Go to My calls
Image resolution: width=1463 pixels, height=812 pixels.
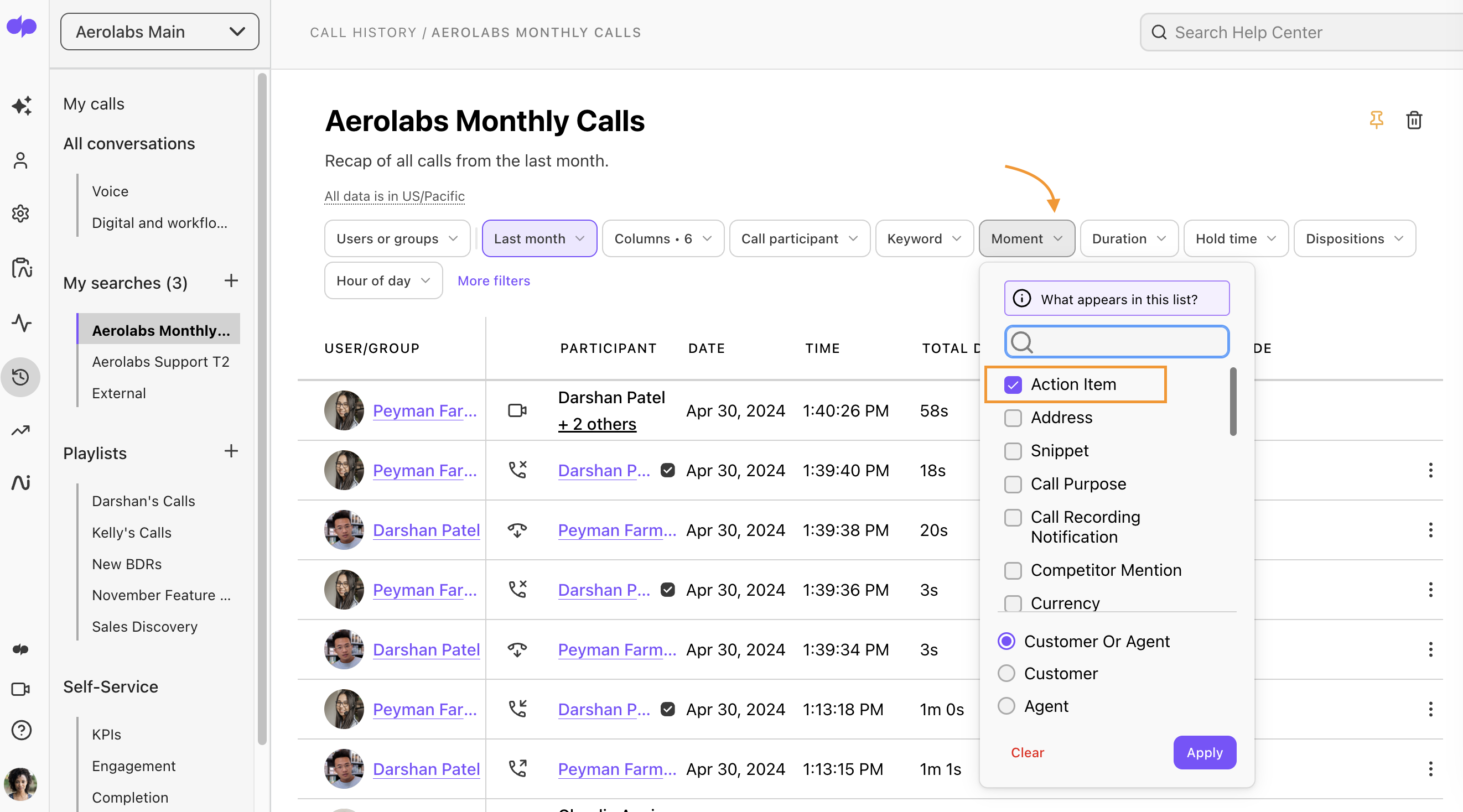pos(94,104)
